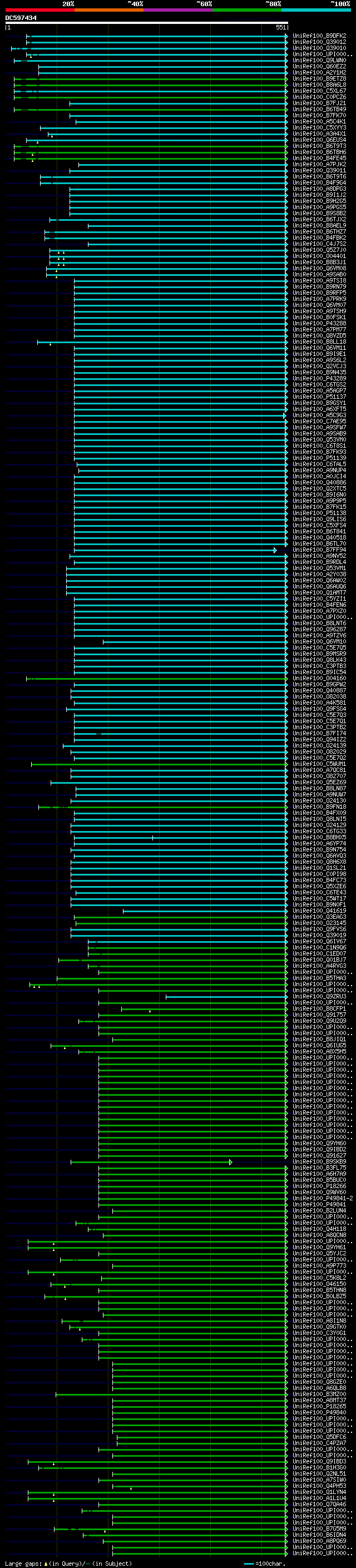
Task: Select hit UniRef100_Q5DFC6
Action: pyautogui.click(x=319, y=1437)
